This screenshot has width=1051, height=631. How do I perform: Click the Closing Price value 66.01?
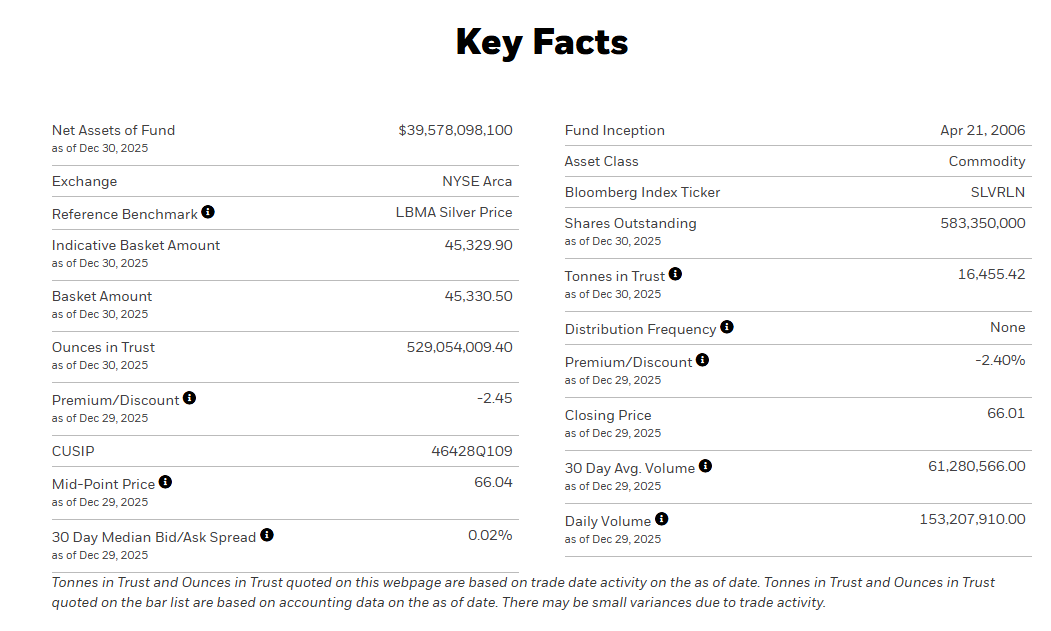(x=1006, y=413)
